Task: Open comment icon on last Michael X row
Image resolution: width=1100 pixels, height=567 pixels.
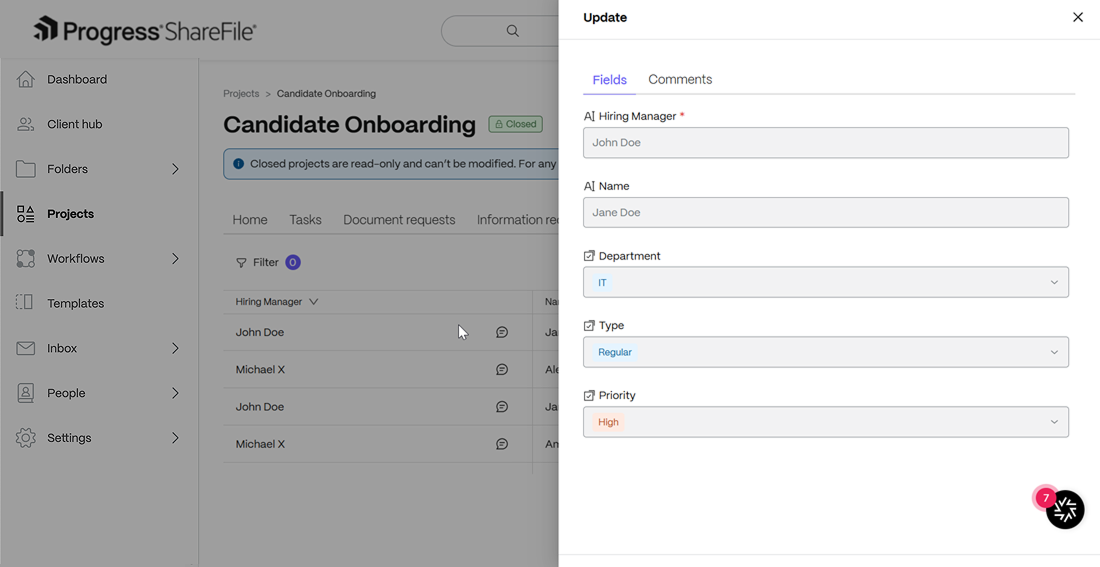Action: [x=502, y=443]
